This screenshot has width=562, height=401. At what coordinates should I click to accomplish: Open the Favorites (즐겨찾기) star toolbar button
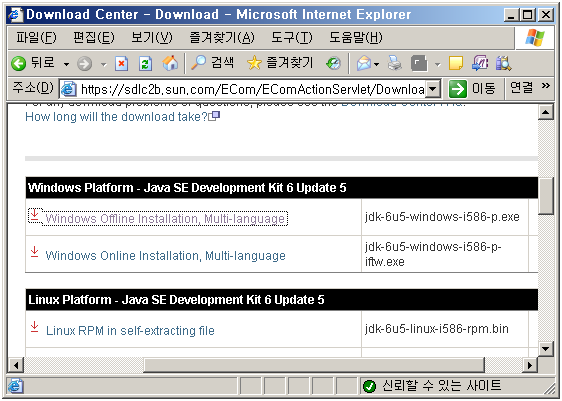click(280, 63)
